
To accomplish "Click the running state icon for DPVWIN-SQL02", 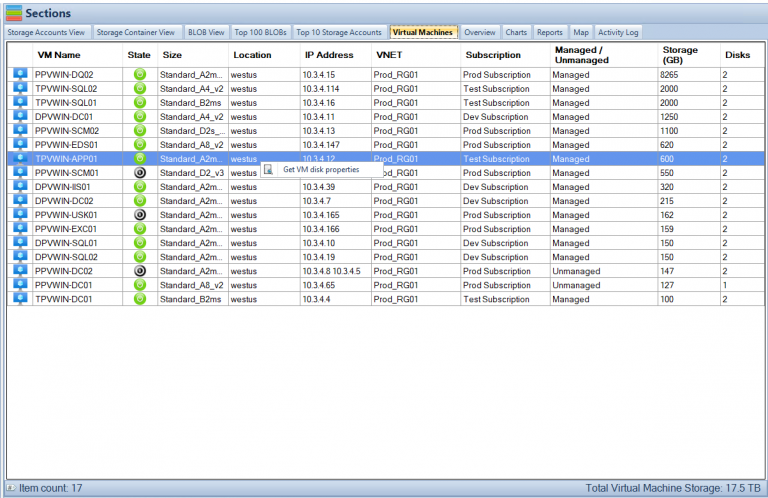I will [x=140, y=257].
